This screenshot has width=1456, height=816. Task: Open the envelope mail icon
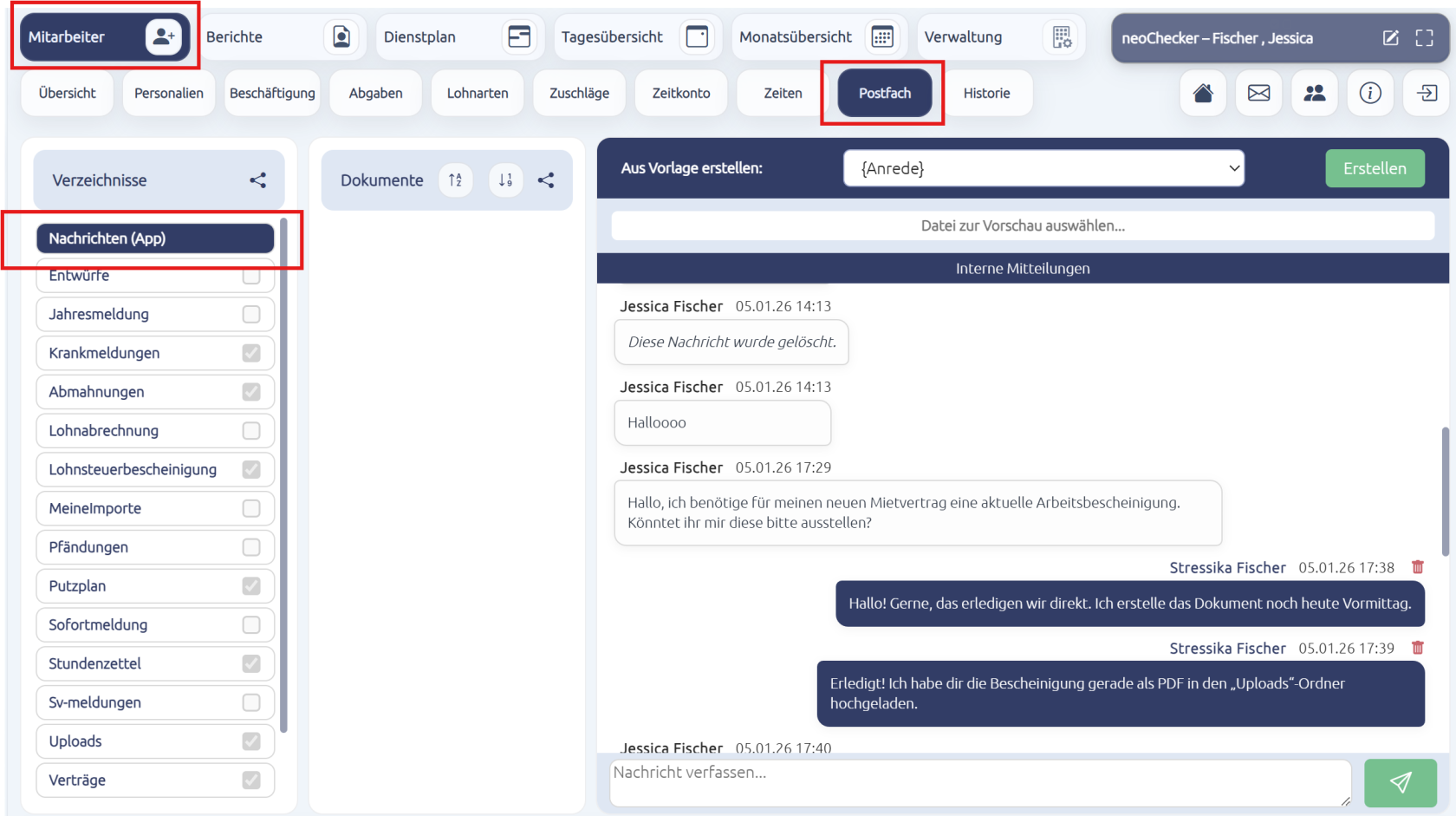click(1258, 93)
